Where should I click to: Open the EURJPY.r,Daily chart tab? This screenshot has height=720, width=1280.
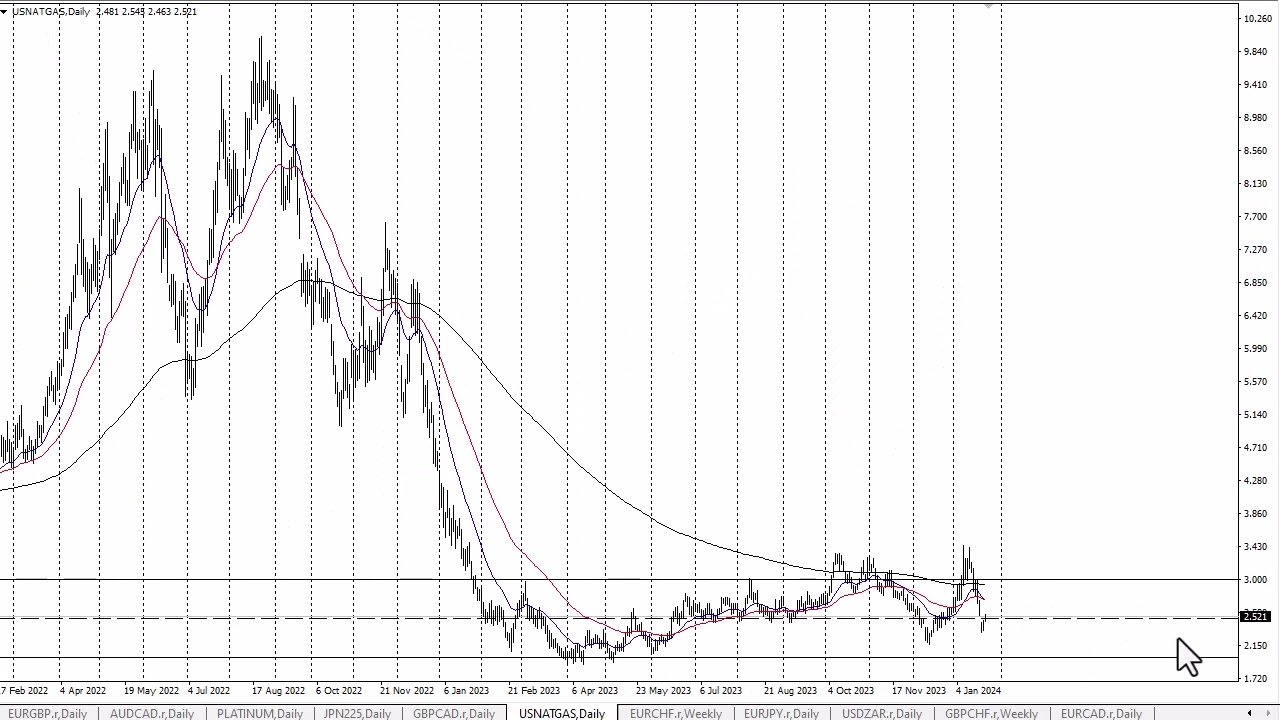(x=781, y=713)
